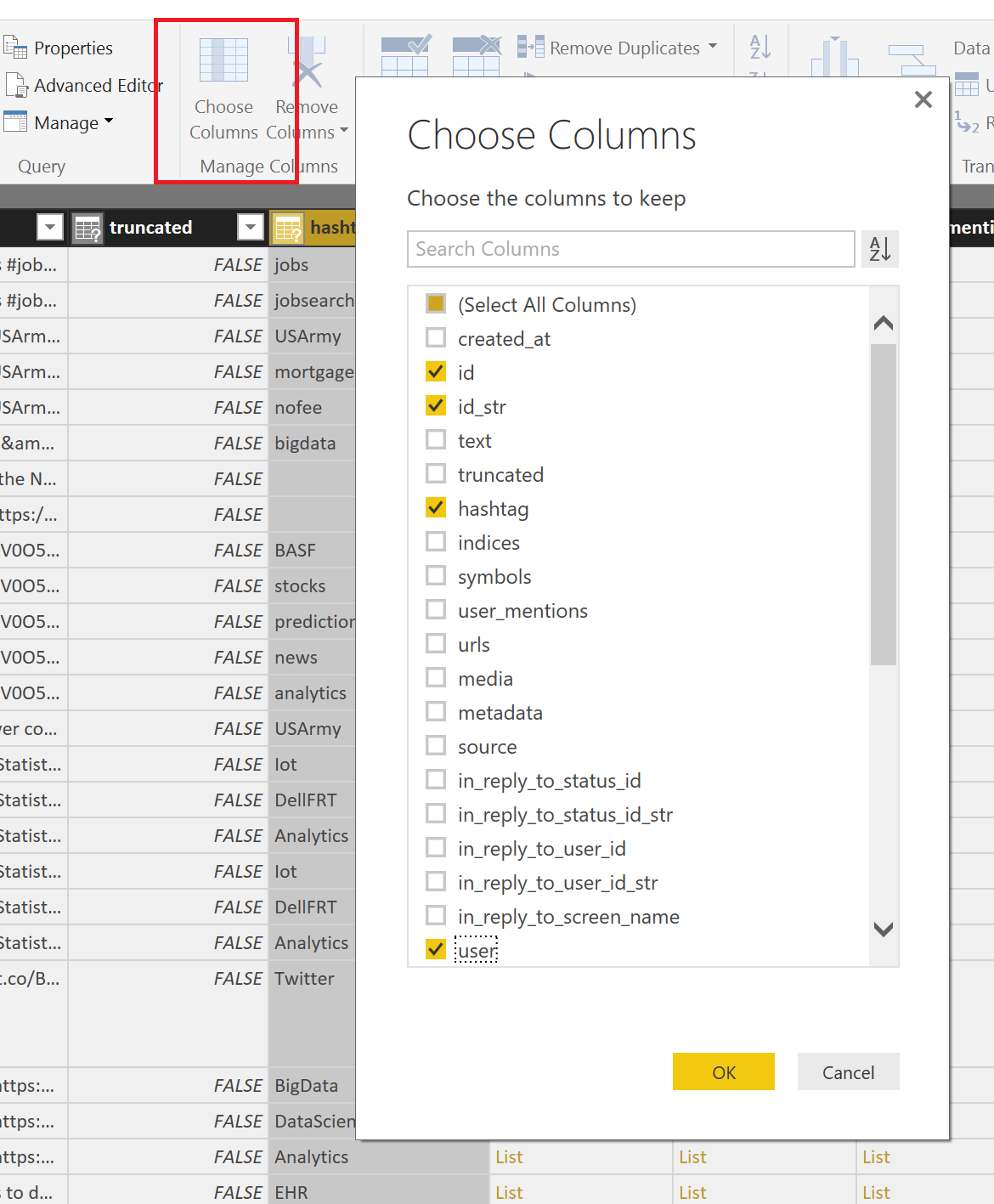Expand the Manage dropdown menu
994x1204 pixels.
pos(108,123)
